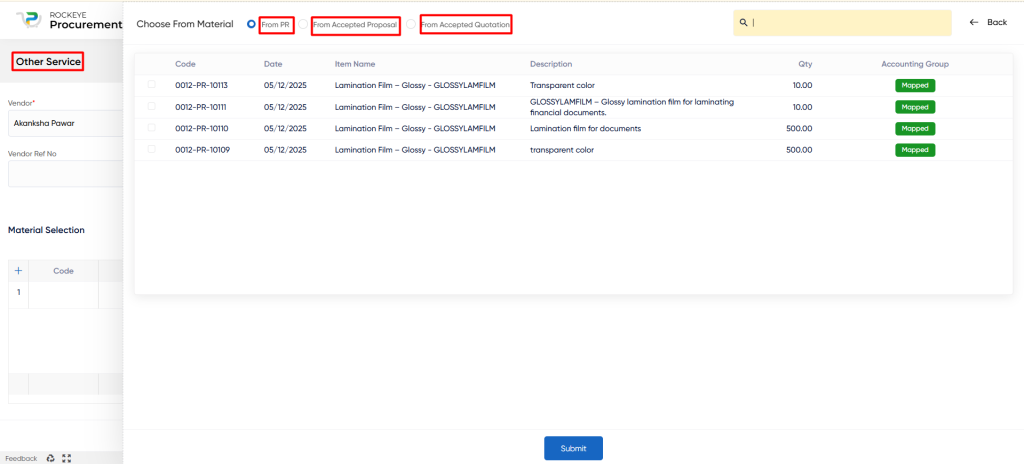Tick the checkbox for row 0012-PR-10111
1024x464 pixels.
[x=152, y=106]
